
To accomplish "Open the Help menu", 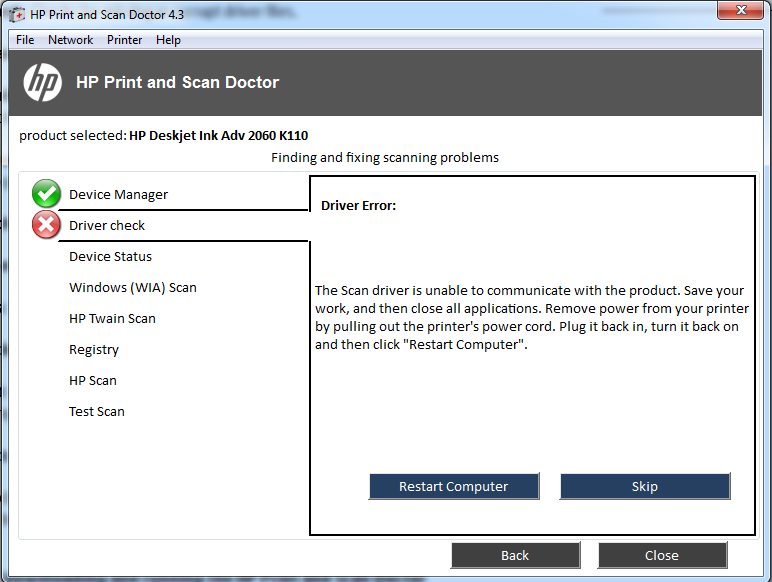I will tap(168, 40).
